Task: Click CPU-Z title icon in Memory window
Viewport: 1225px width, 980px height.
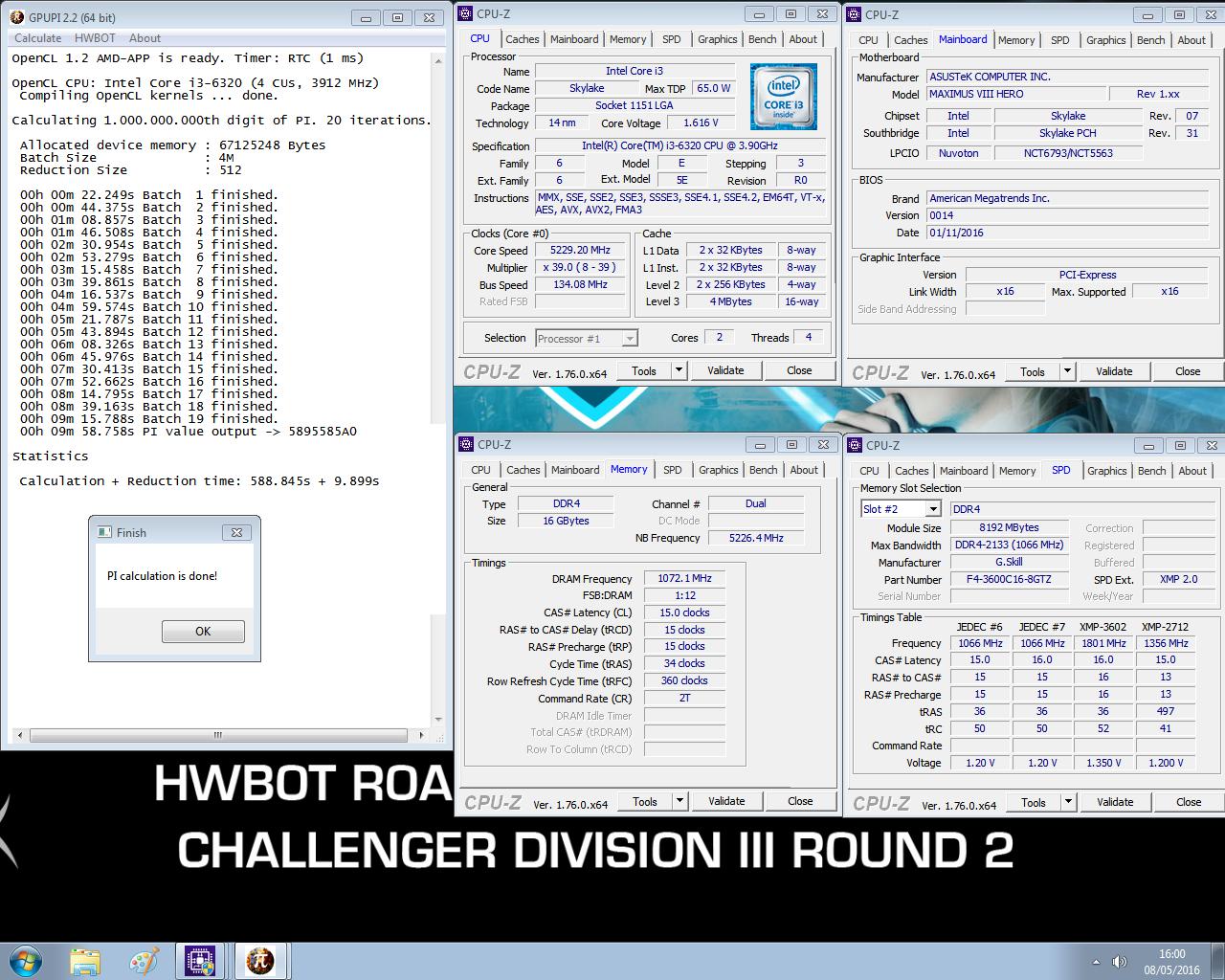Action: click(466, 444)
